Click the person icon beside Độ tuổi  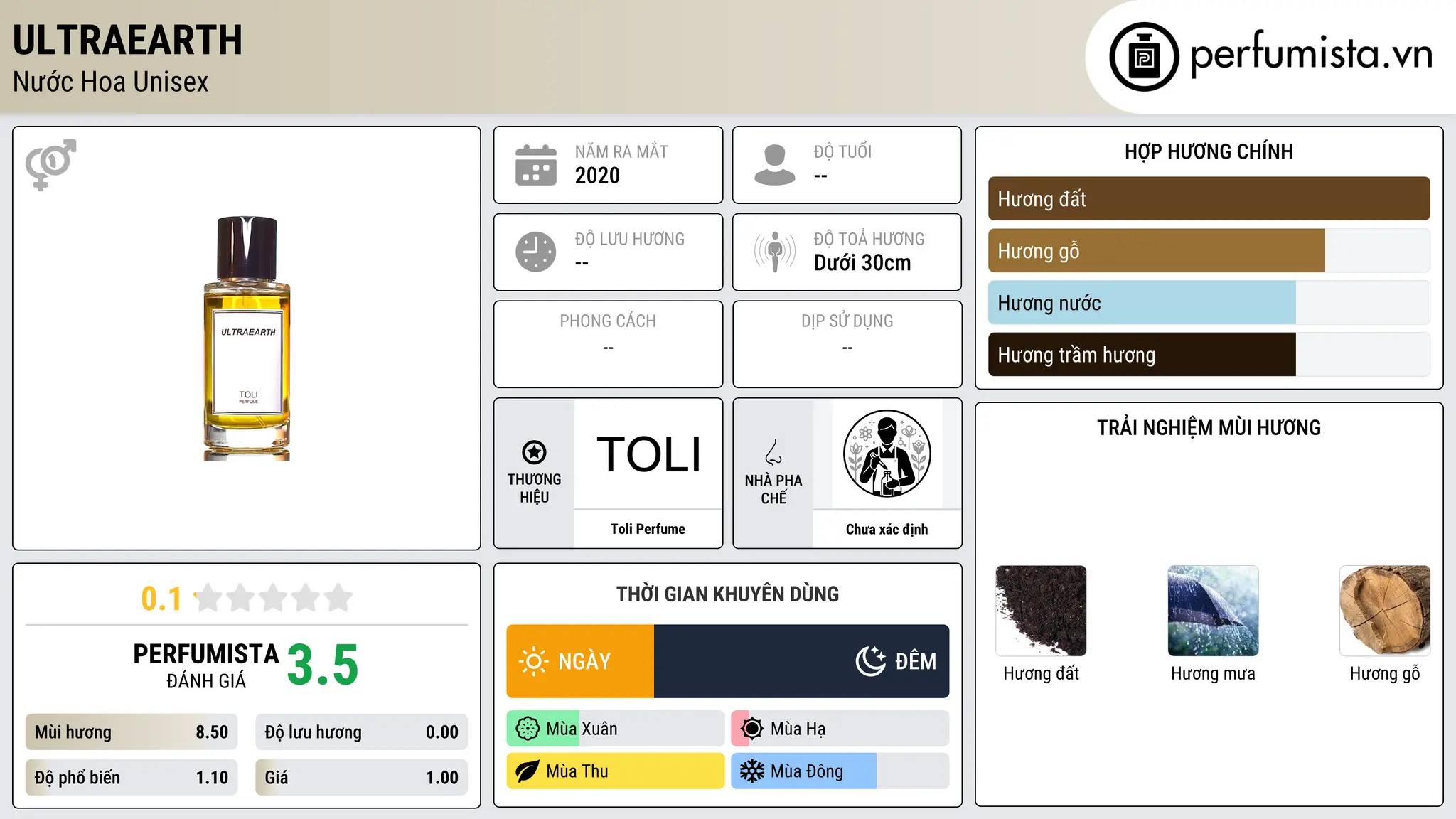pyautogui.click(x=775, y=165)
